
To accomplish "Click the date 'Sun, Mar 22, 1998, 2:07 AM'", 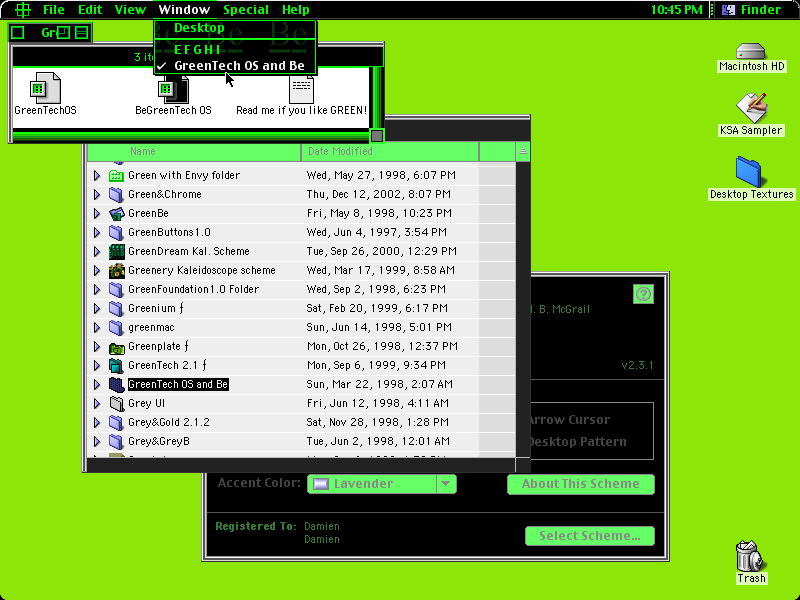I will pyautogui.click(x=380, y=384).
